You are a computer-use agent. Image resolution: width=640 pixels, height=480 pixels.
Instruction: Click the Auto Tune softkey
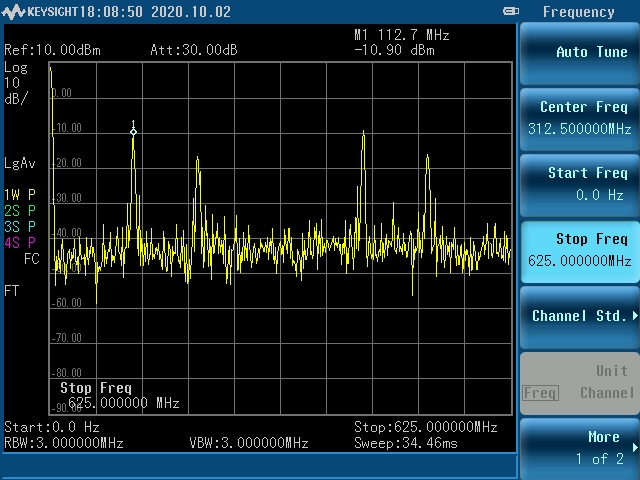pyautogui.click(x=579, y=53)
